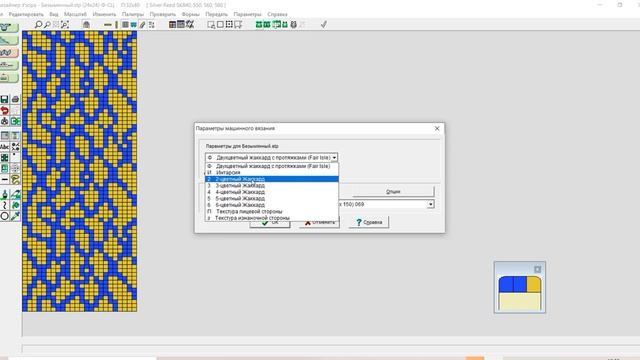This screenshot has width=640, height=360.
Task: Select the first blue swatch in palette
Action: pos(506,284)
